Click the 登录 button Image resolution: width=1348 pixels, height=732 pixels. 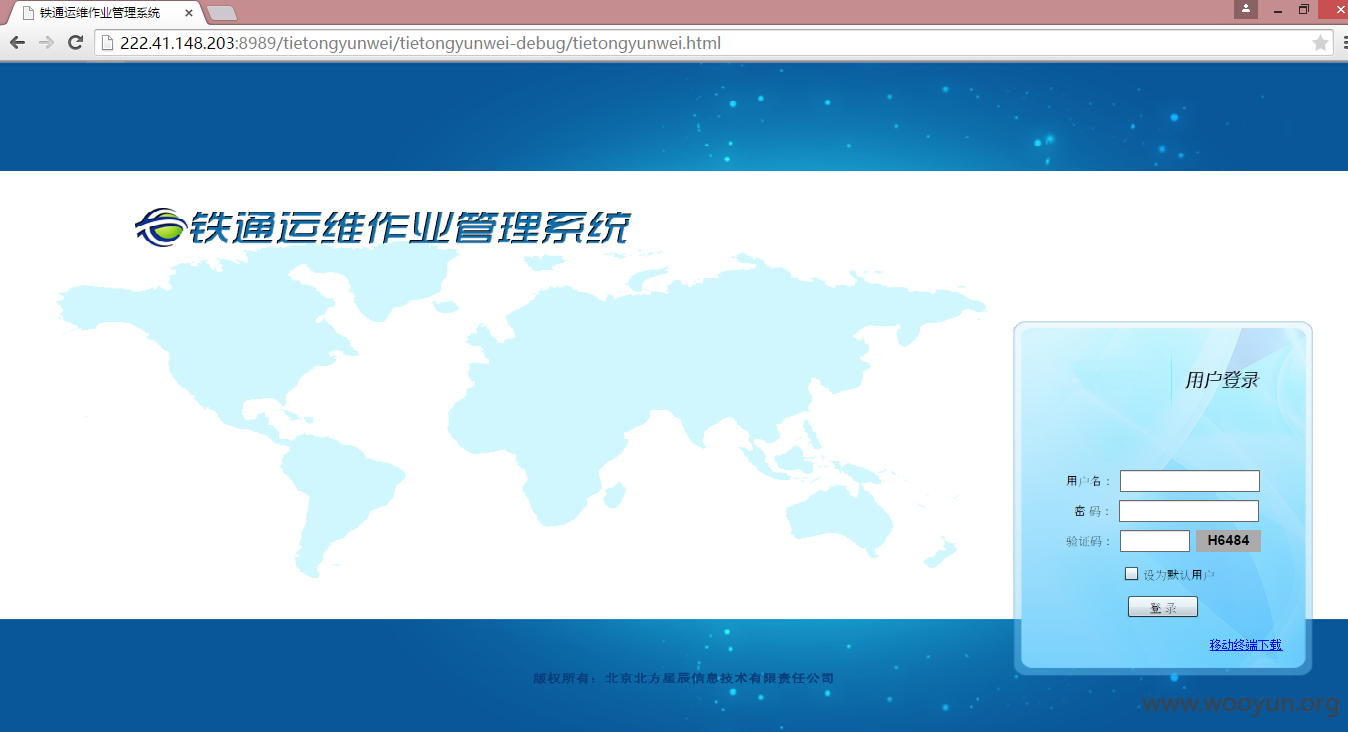coord(1162,607)
